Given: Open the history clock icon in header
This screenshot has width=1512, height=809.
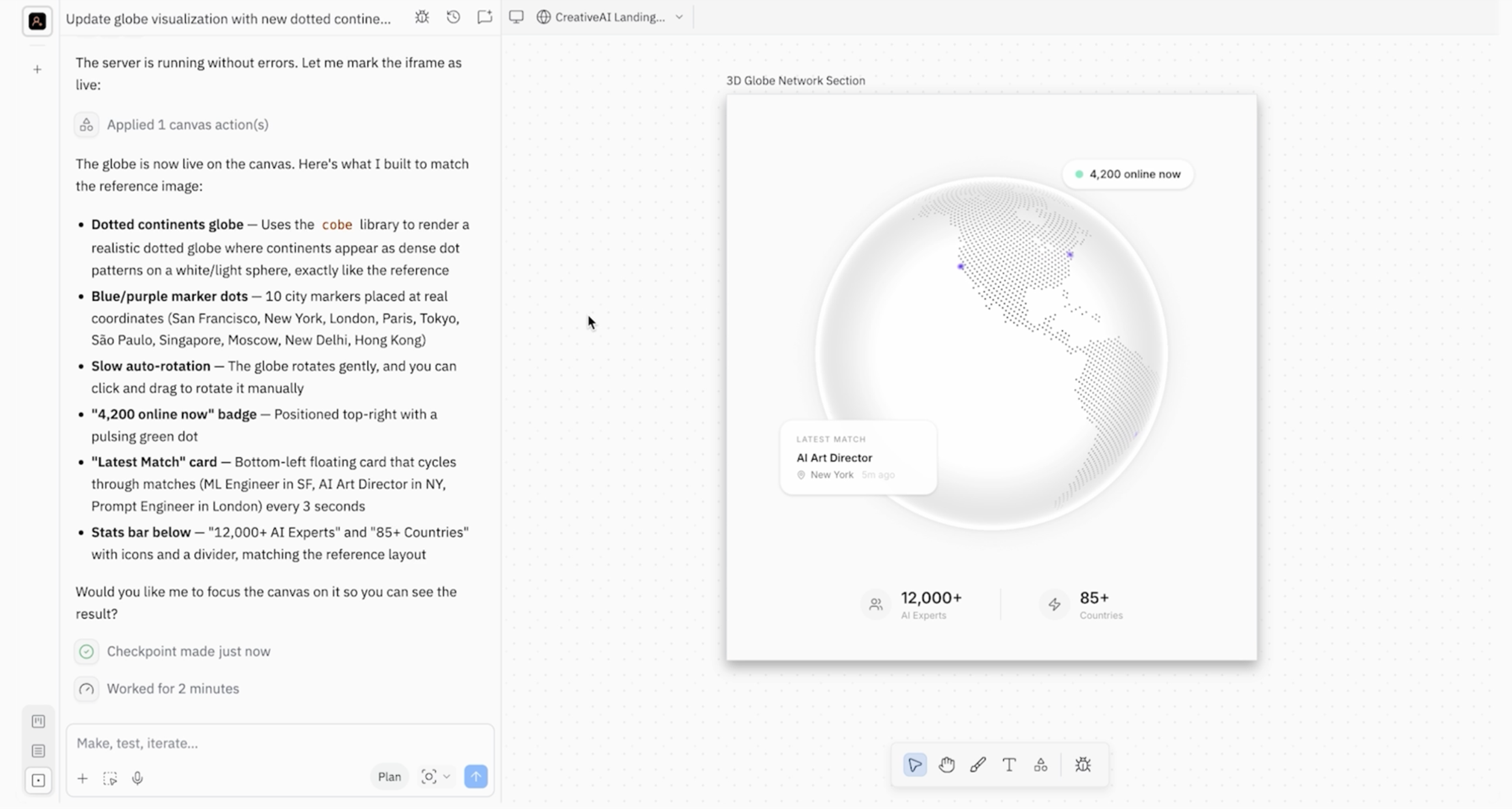Looking at the screenshot, I should pos(453,17).
